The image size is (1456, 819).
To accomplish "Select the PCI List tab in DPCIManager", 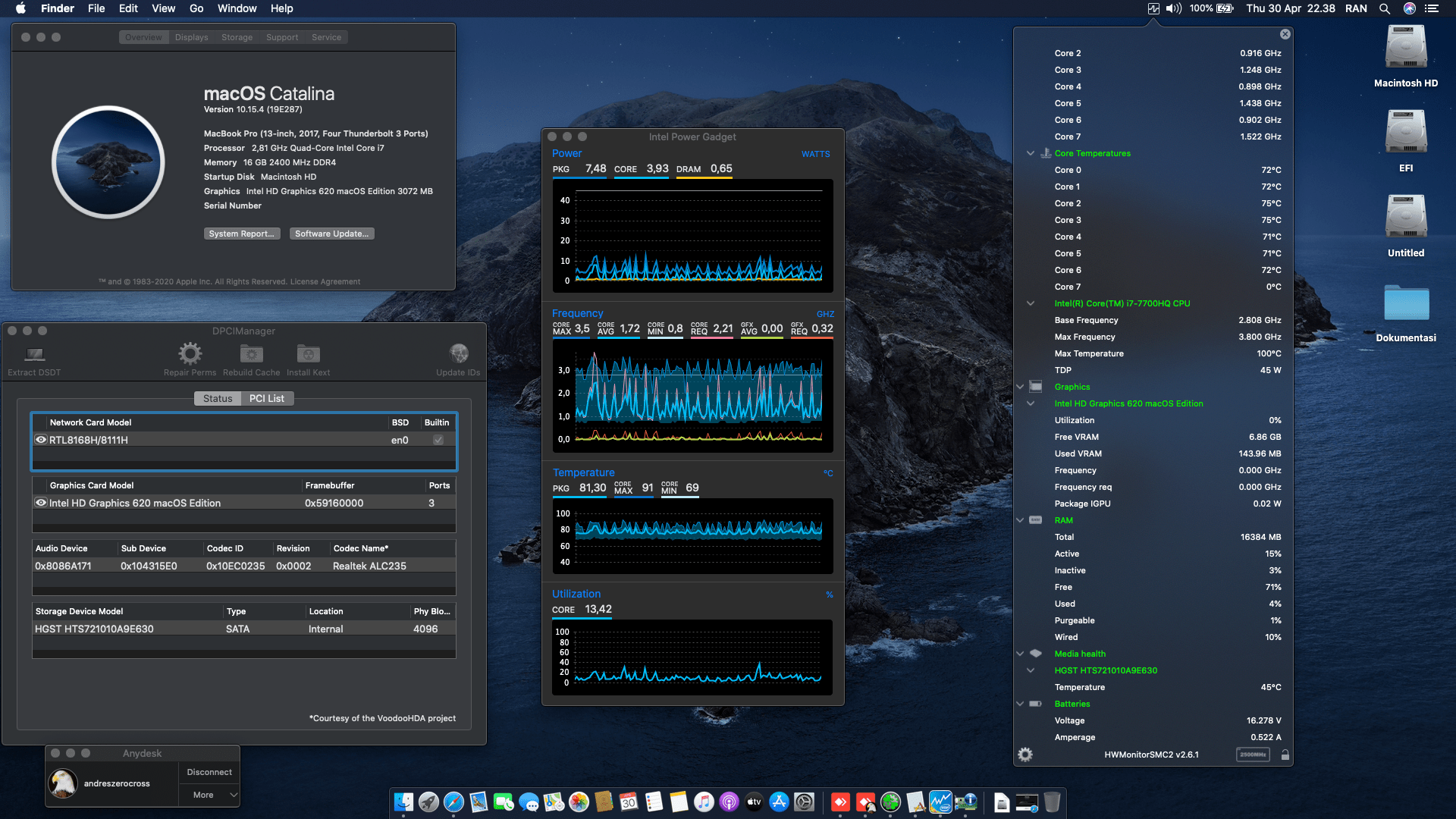I will (x=267, y=398).
